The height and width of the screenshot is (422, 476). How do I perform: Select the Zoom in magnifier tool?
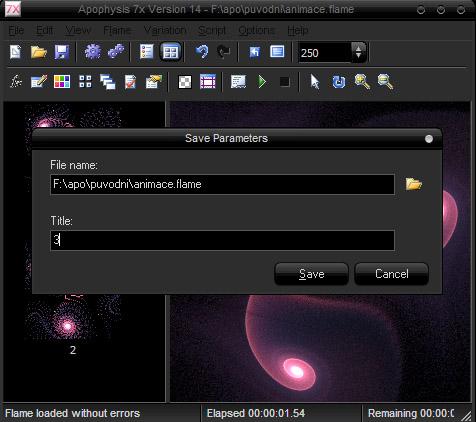[362, 82]
